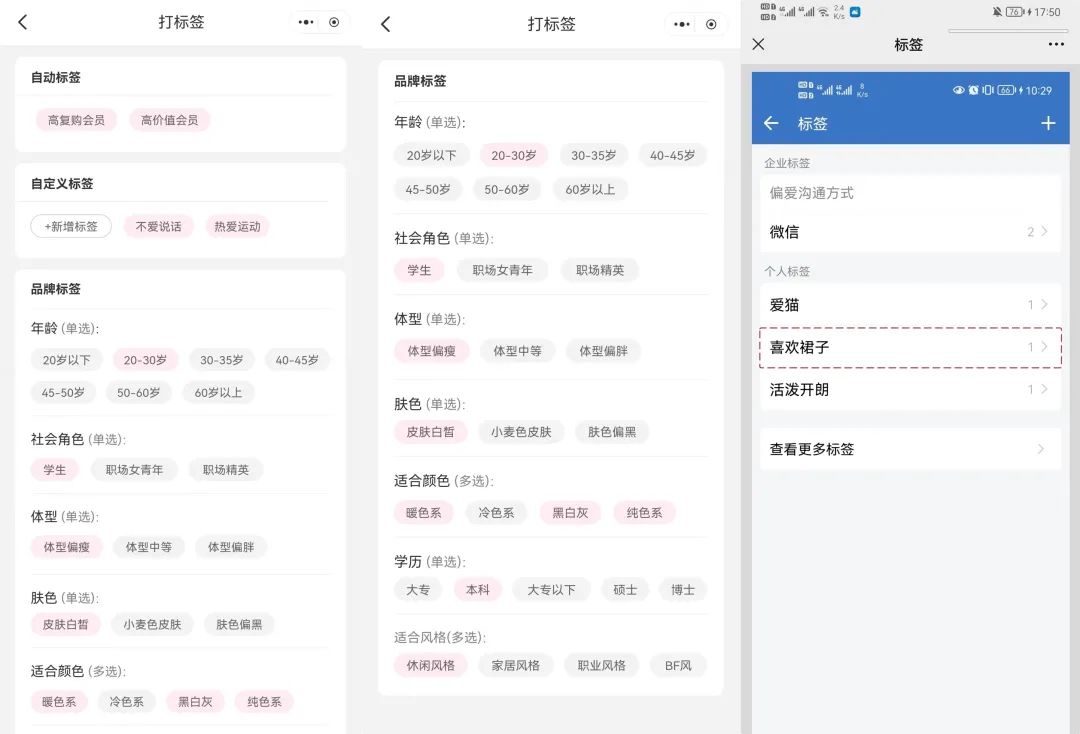Tap left panel's circle target capsule icon
1080x734 pixels.
[334, 22]
